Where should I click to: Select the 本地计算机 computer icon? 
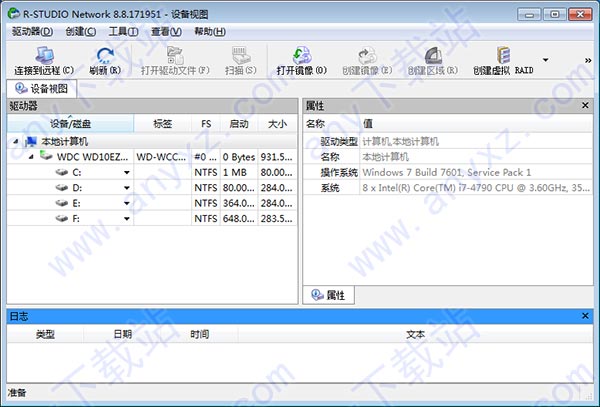point(31,142)
